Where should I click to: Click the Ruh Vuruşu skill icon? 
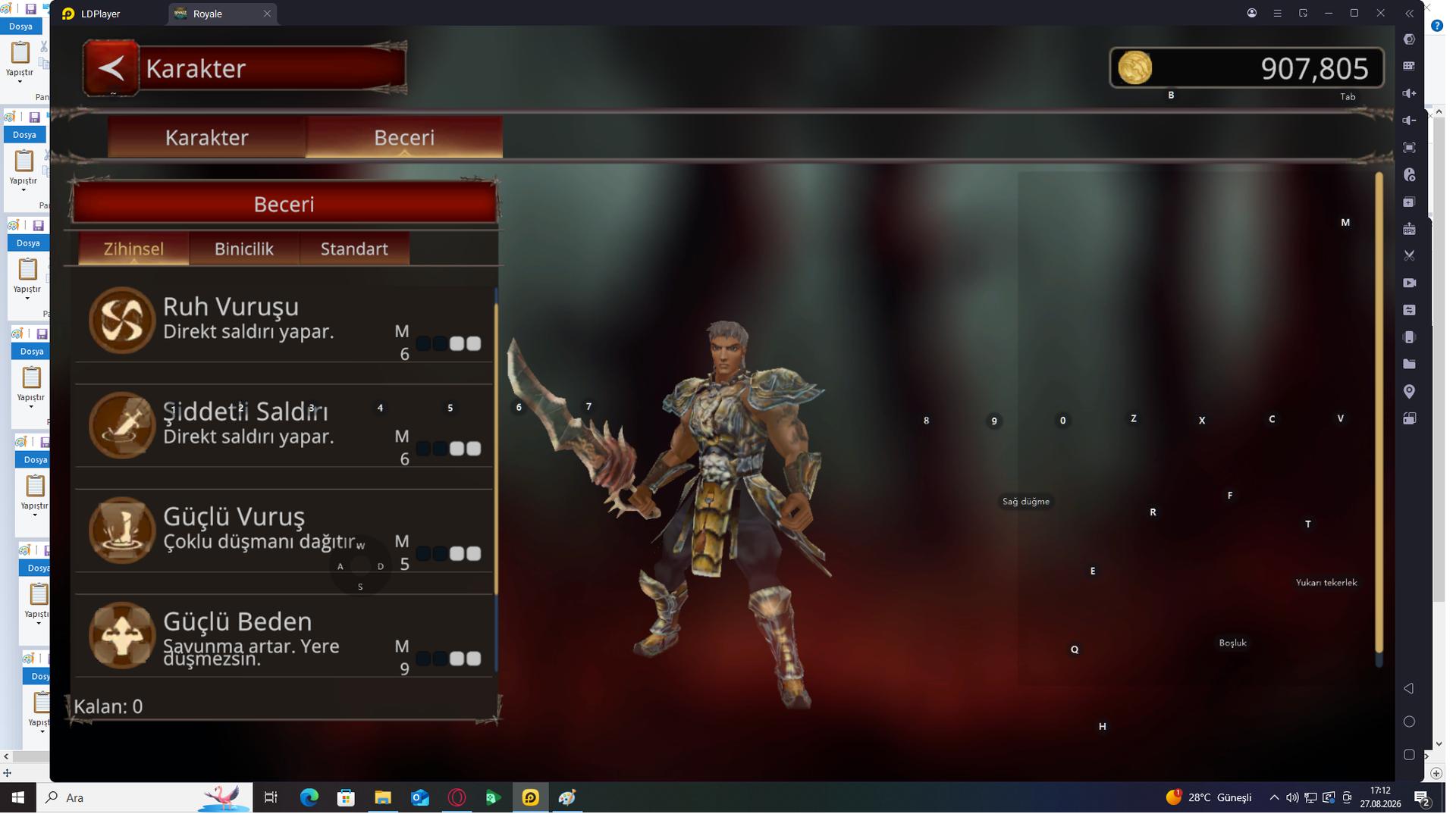(122, 321)
